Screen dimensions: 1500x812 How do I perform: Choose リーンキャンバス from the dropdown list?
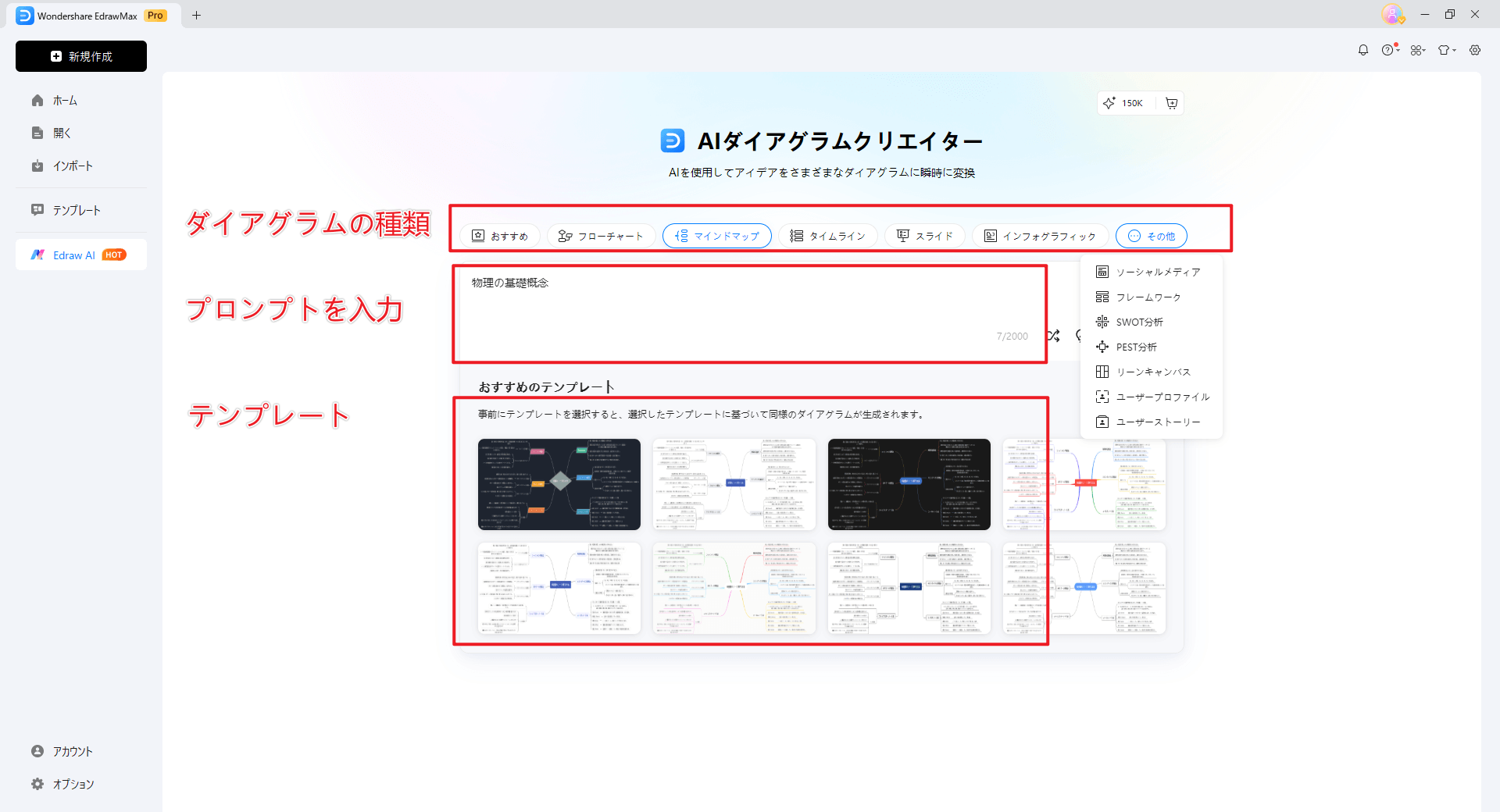coord(1152,372)
